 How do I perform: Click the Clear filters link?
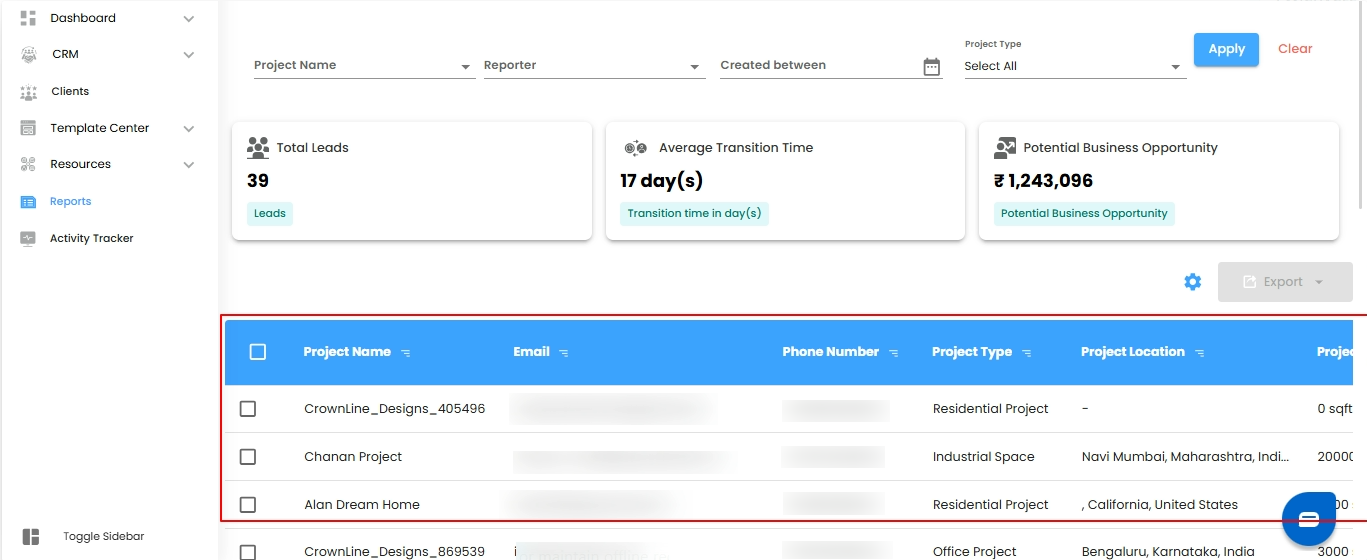pos(1295,49)
